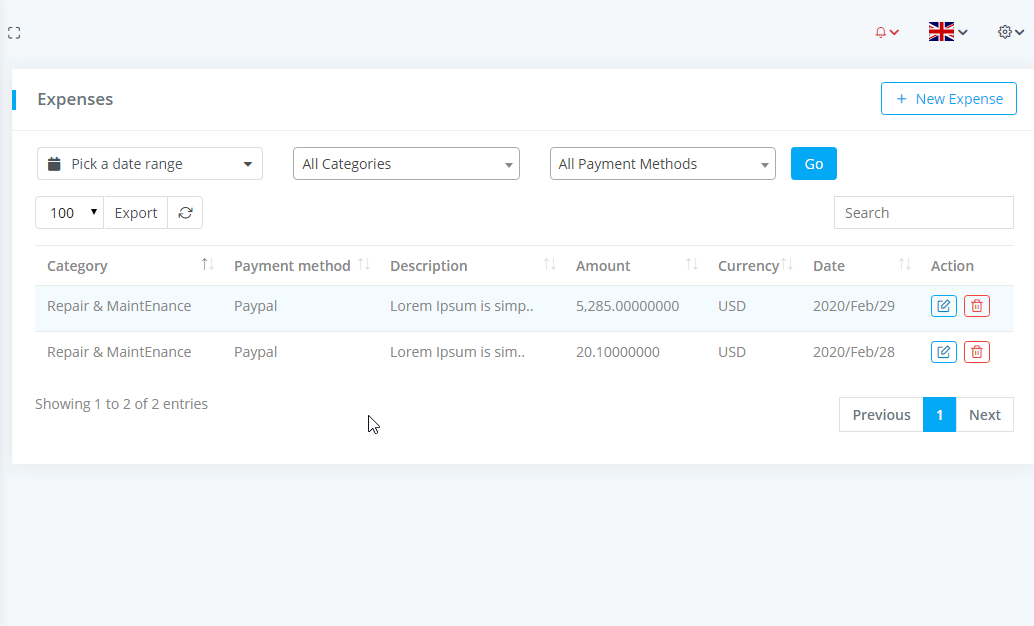
Task: Delete the 20.10 expense entry
Action: pos(977,352)
